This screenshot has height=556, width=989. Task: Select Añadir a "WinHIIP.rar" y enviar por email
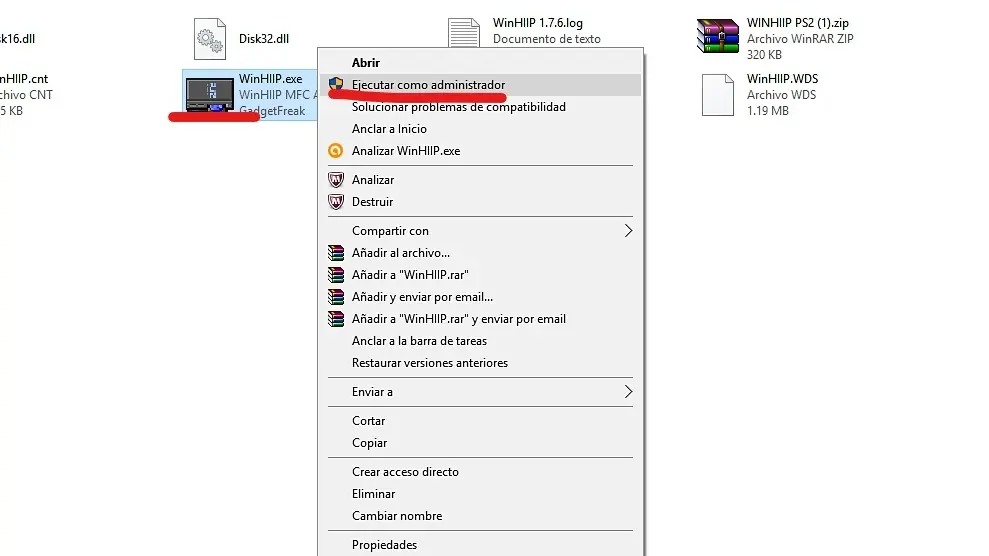pos(481,319)
